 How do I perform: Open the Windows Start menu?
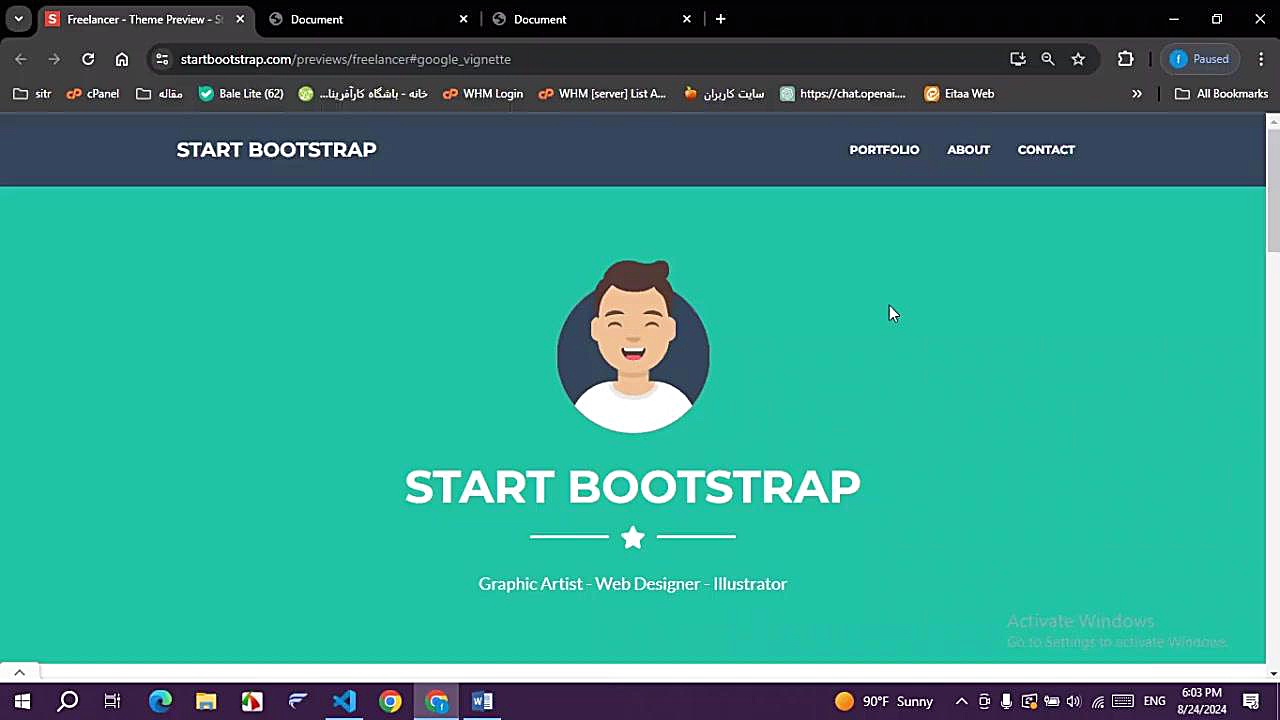click(x=22, y=701)
